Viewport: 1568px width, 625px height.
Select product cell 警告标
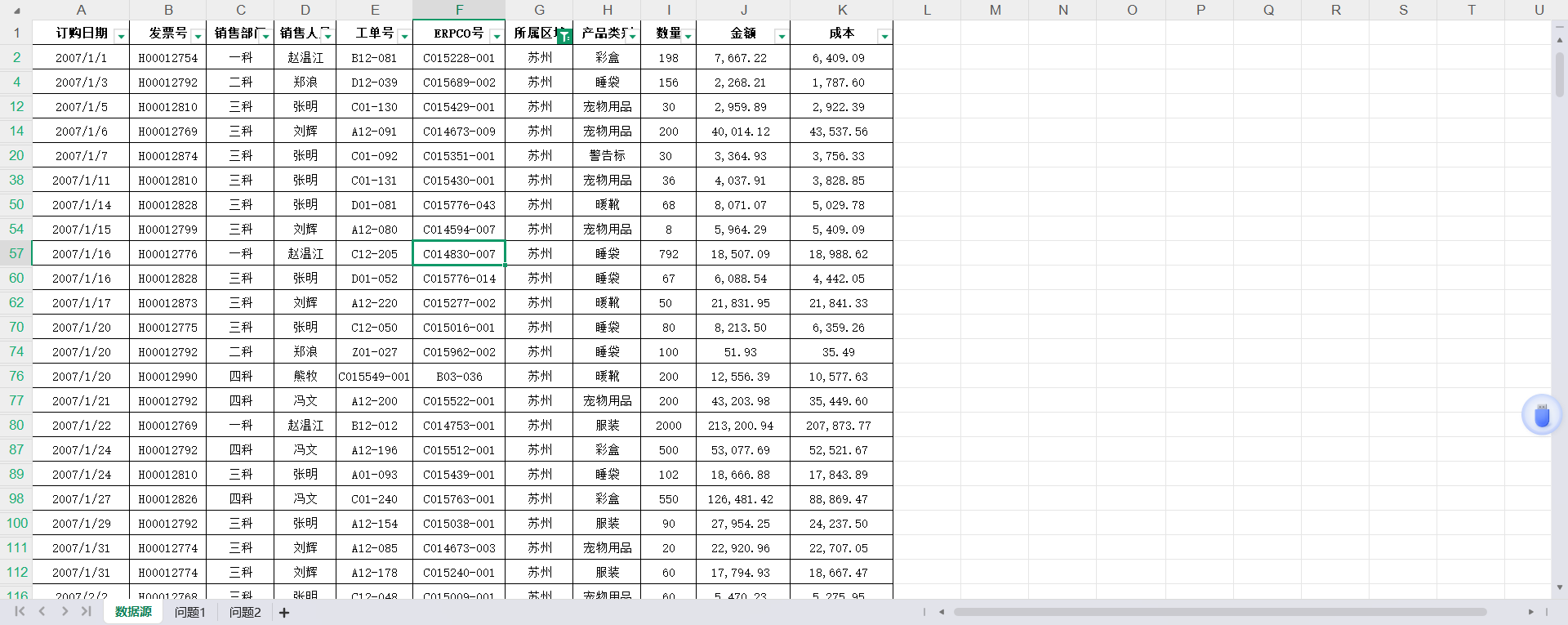click(x=607, y=155)
